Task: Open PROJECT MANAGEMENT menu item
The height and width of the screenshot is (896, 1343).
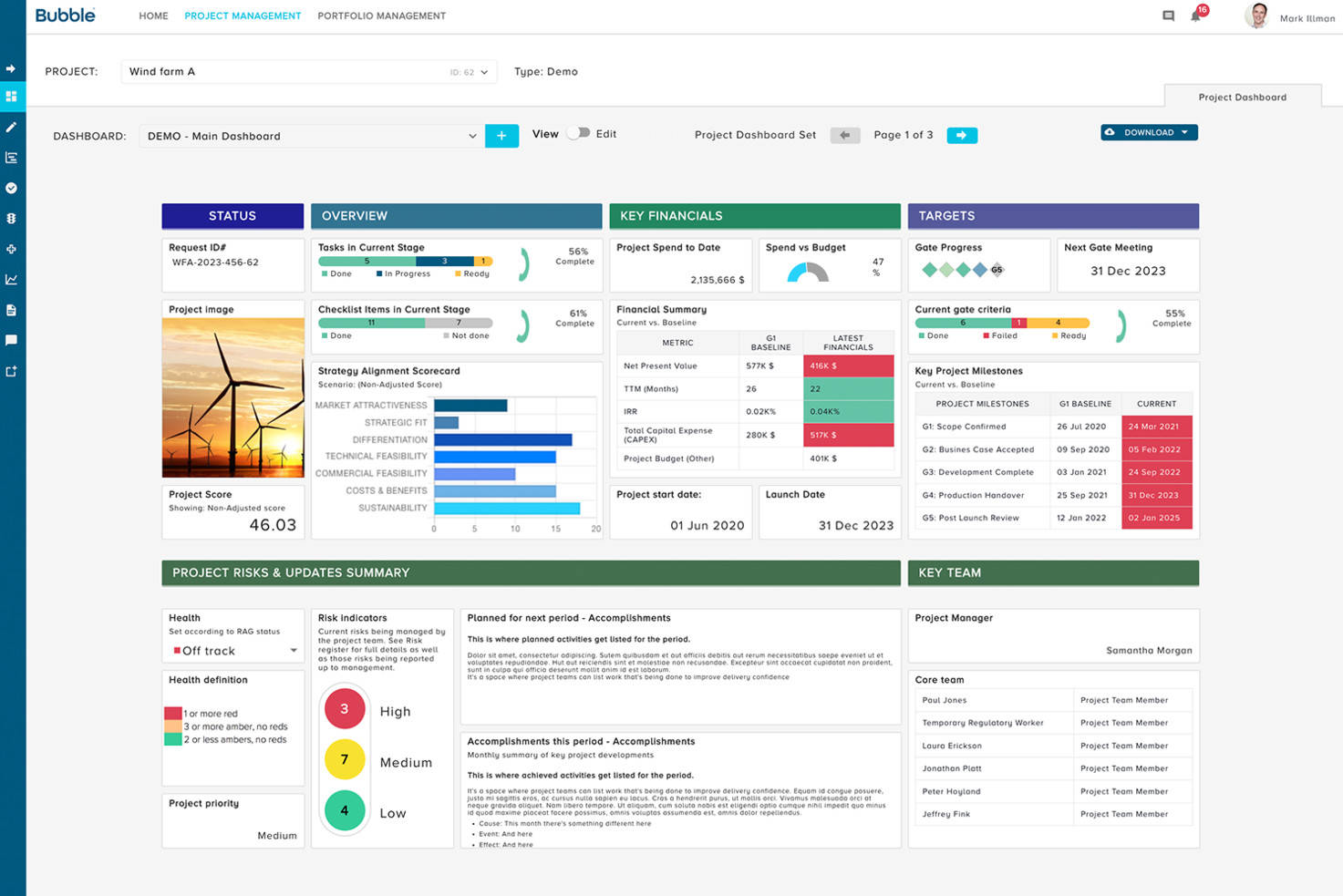Action: point(243,15)
